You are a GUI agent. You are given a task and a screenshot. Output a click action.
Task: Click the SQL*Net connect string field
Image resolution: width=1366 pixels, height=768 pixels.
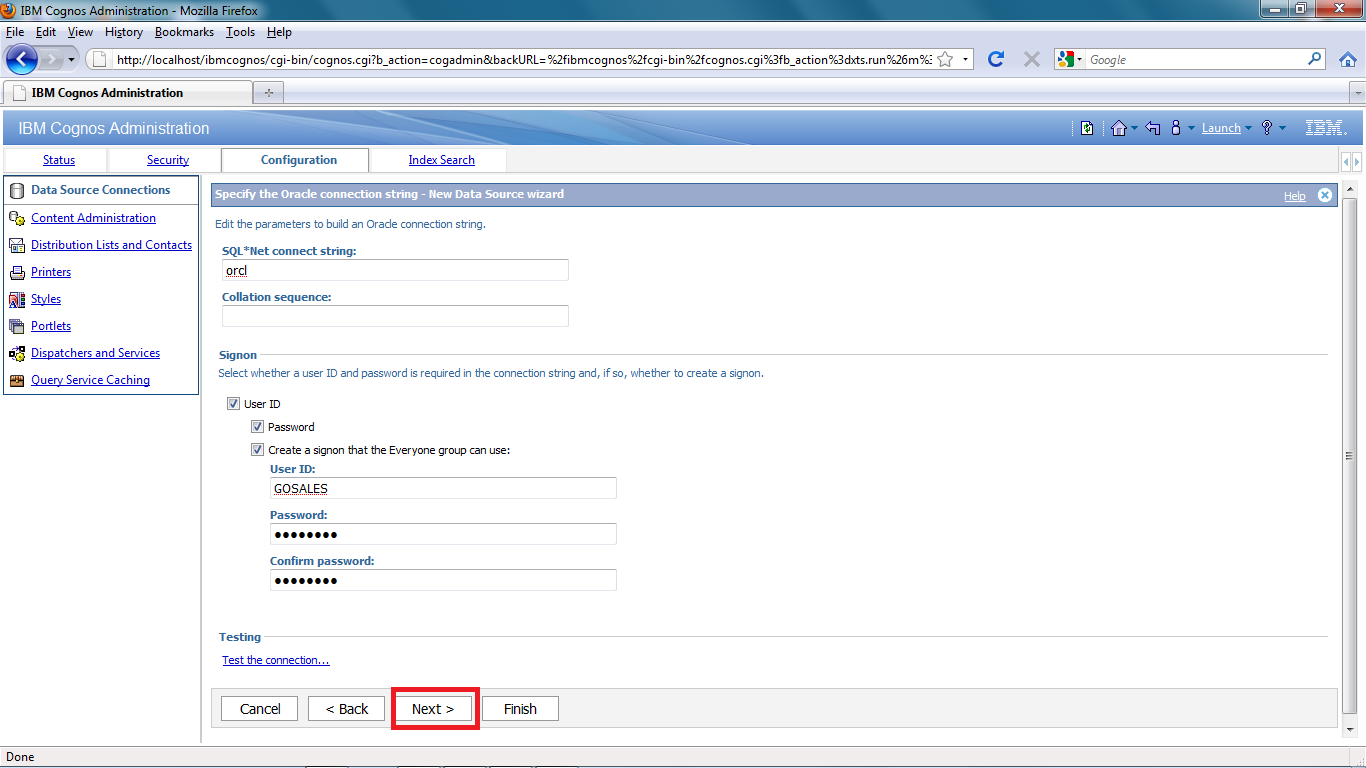coord(395,270)
